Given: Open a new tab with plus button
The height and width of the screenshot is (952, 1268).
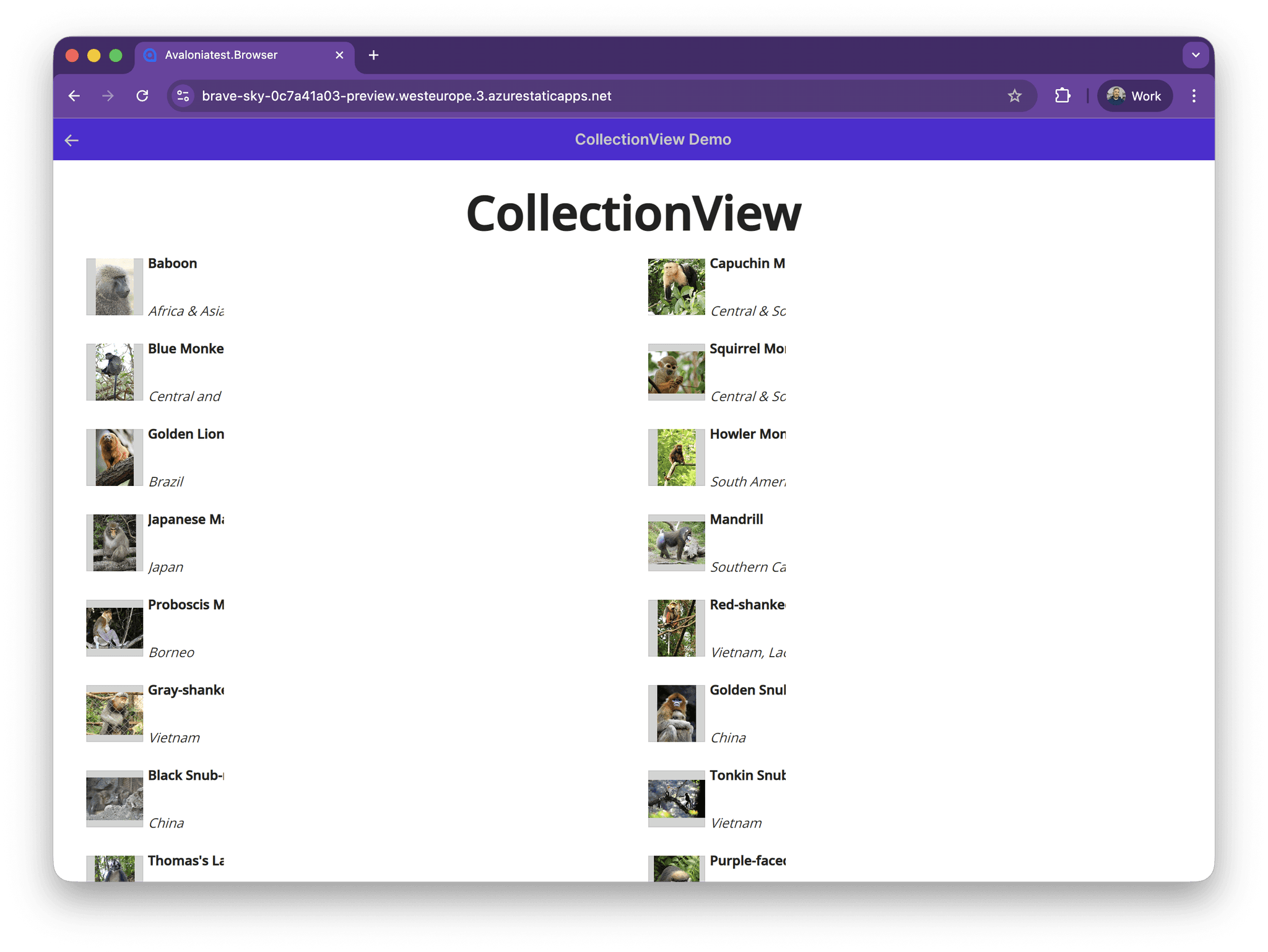Looking at the screenshot, I should point(373,55).
